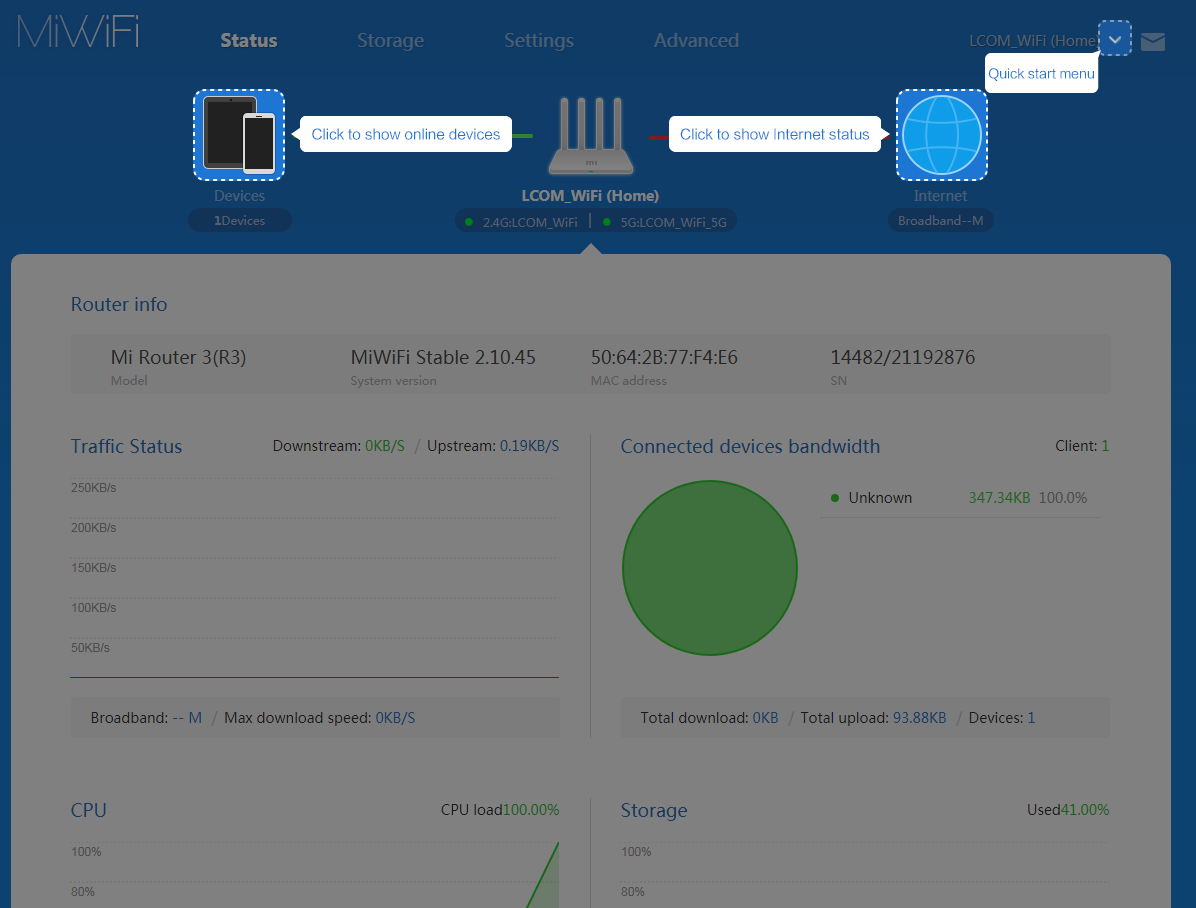This screenshot has width=1196, height=908.
Task: Select the 2.4G:LCOM_WiFi network label
Action: 529,223
